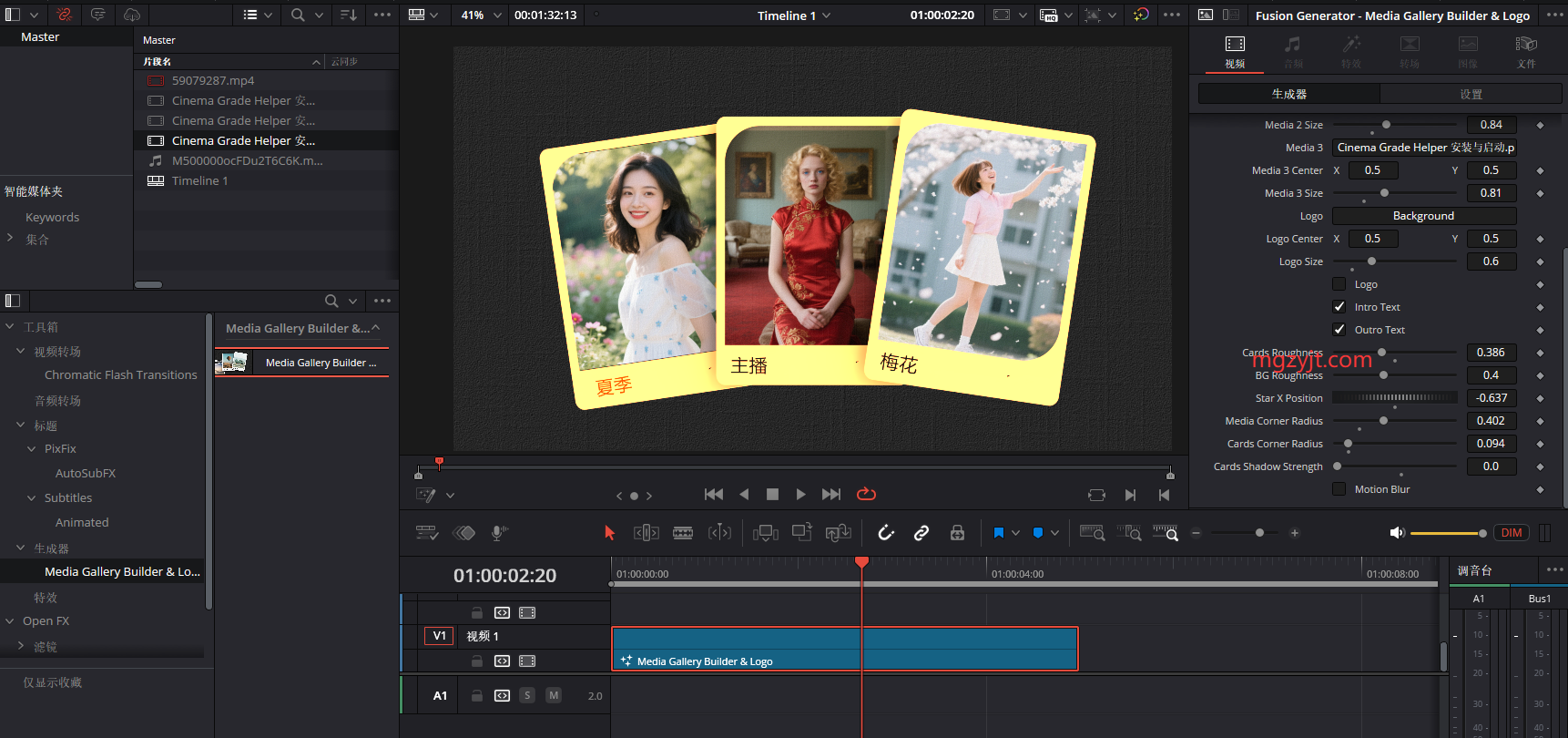Add keyframe for Star X Position
Image resolution: width=1568 pixels, height=738 pixels.
[1540, 398]
